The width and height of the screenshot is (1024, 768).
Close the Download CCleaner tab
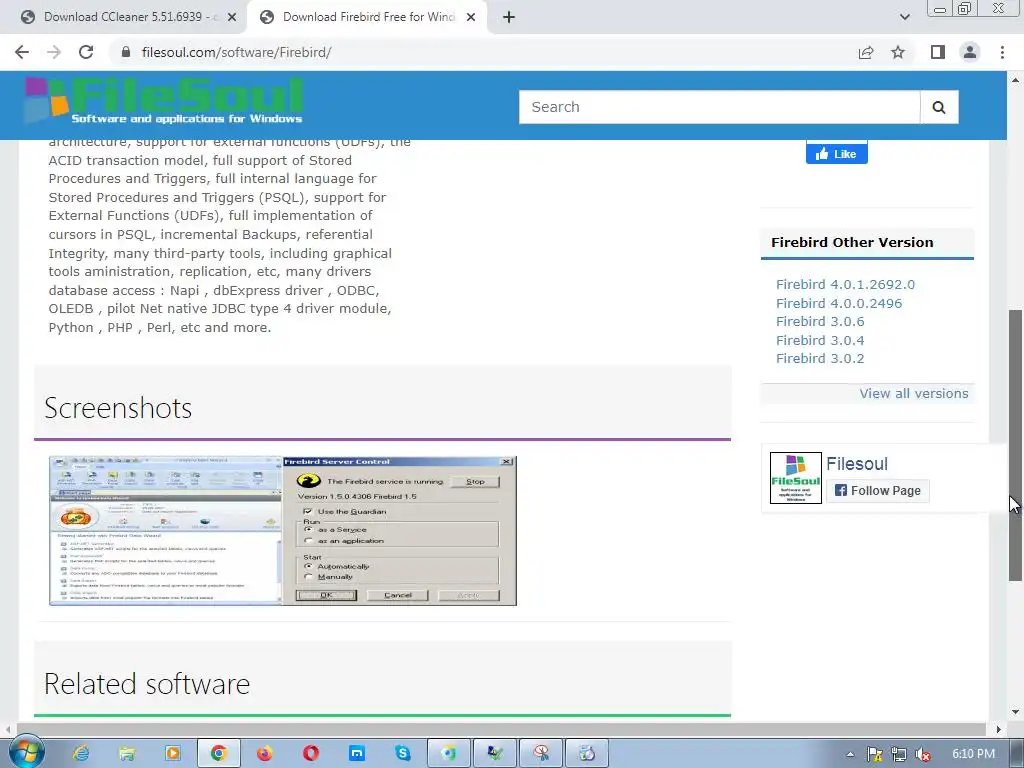point(232,18)
